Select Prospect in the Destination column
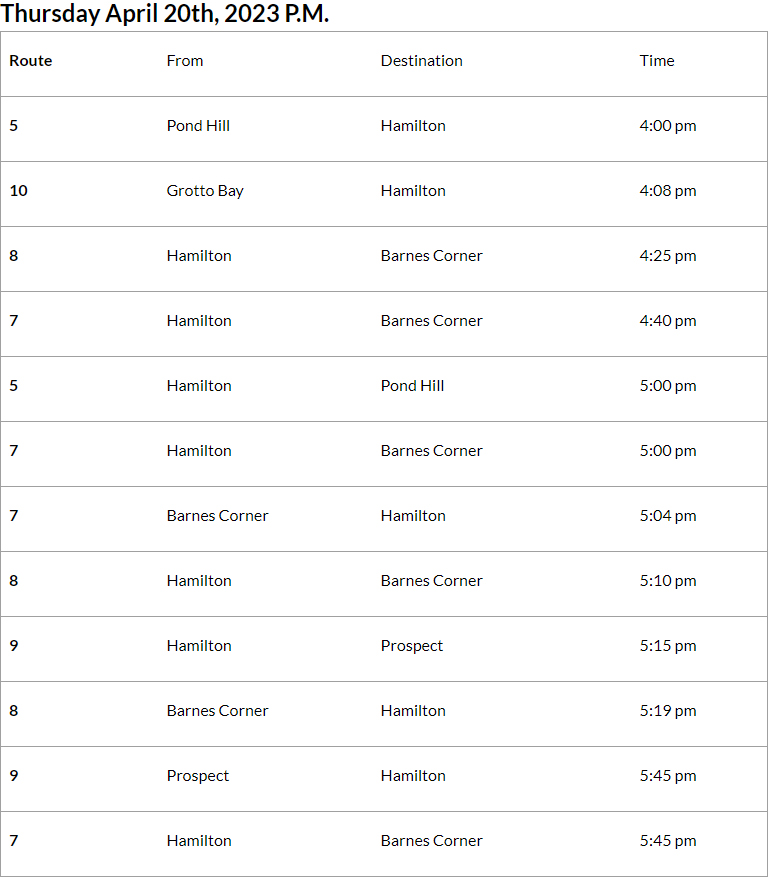The height and width of the screenshot is (877, 768). click(411, 646)
